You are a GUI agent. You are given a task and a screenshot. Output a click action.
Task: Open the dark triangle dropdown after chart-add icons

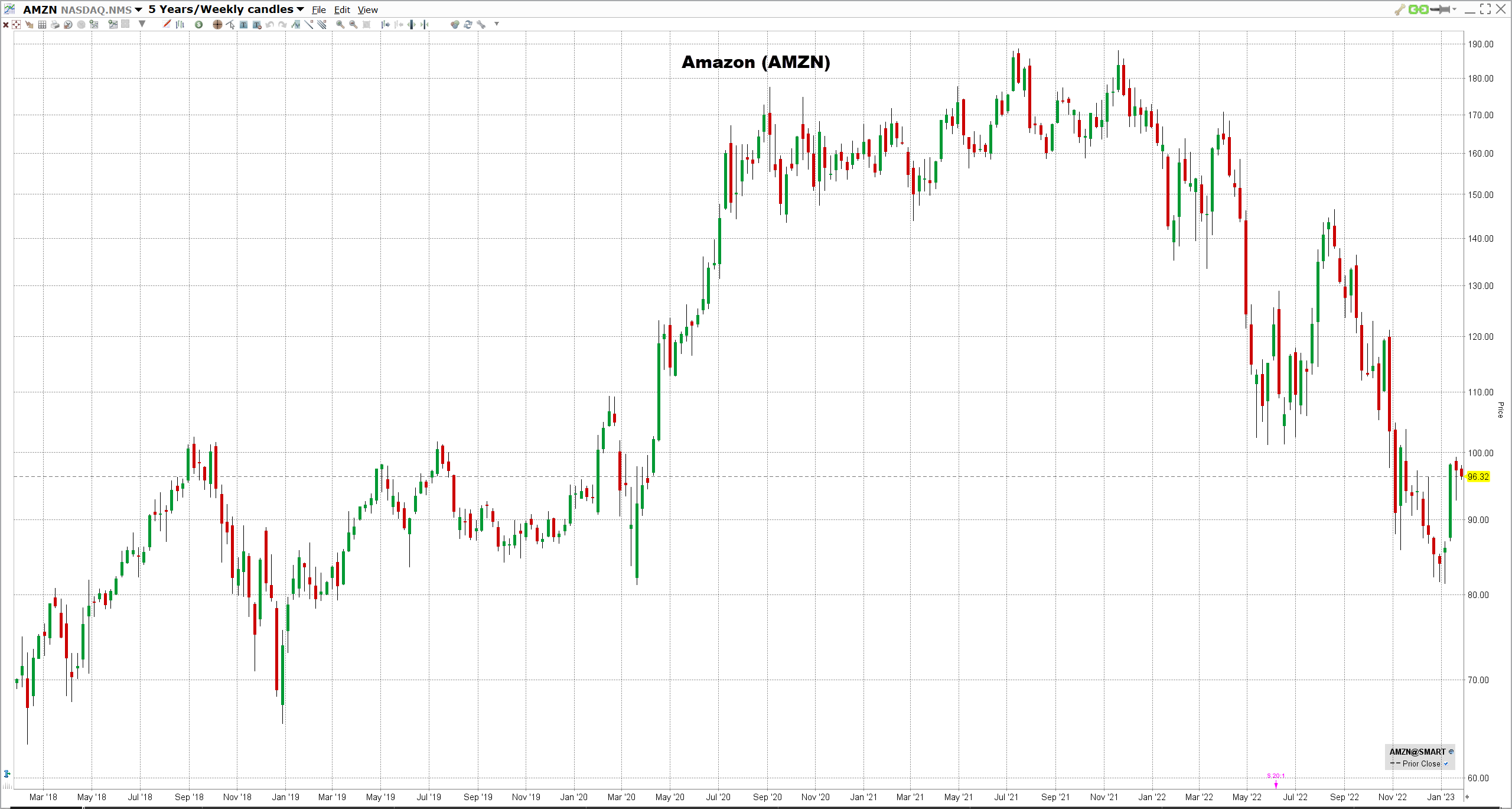[x=142, y=24]
